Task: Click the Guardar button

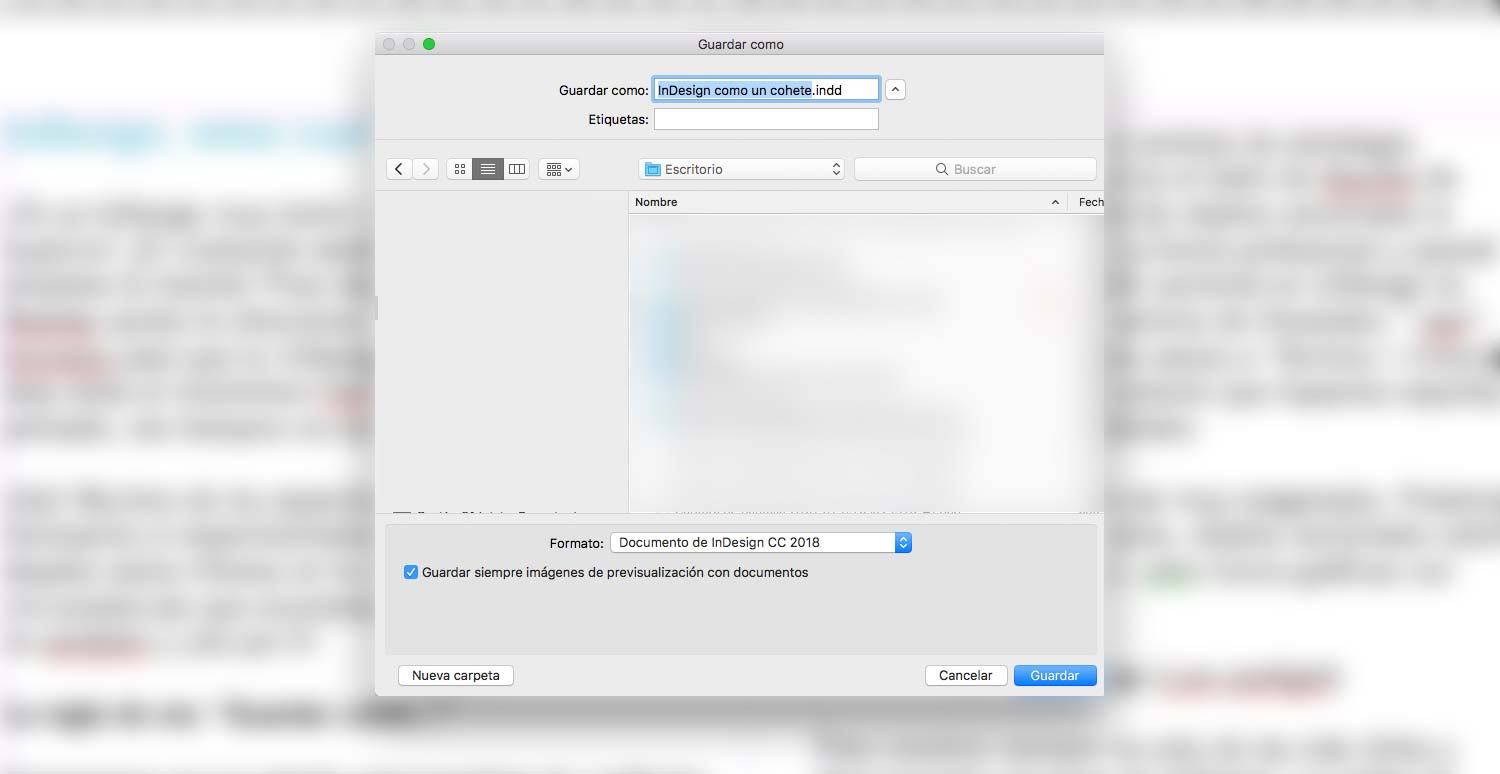Action: (x=1055, y=675)
